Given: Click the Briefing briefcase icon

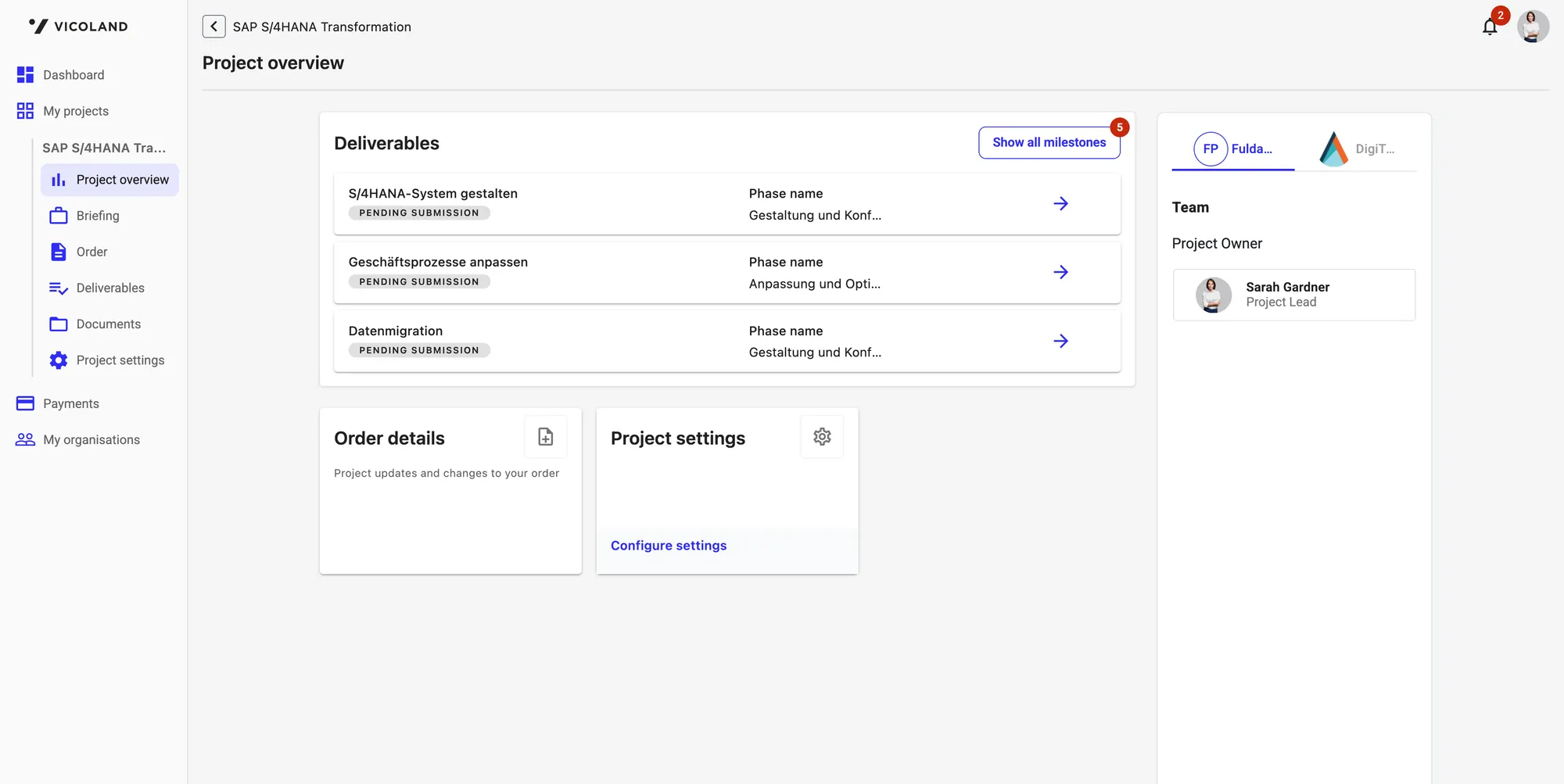Looking at the screenshot, I should click(59, 216).
